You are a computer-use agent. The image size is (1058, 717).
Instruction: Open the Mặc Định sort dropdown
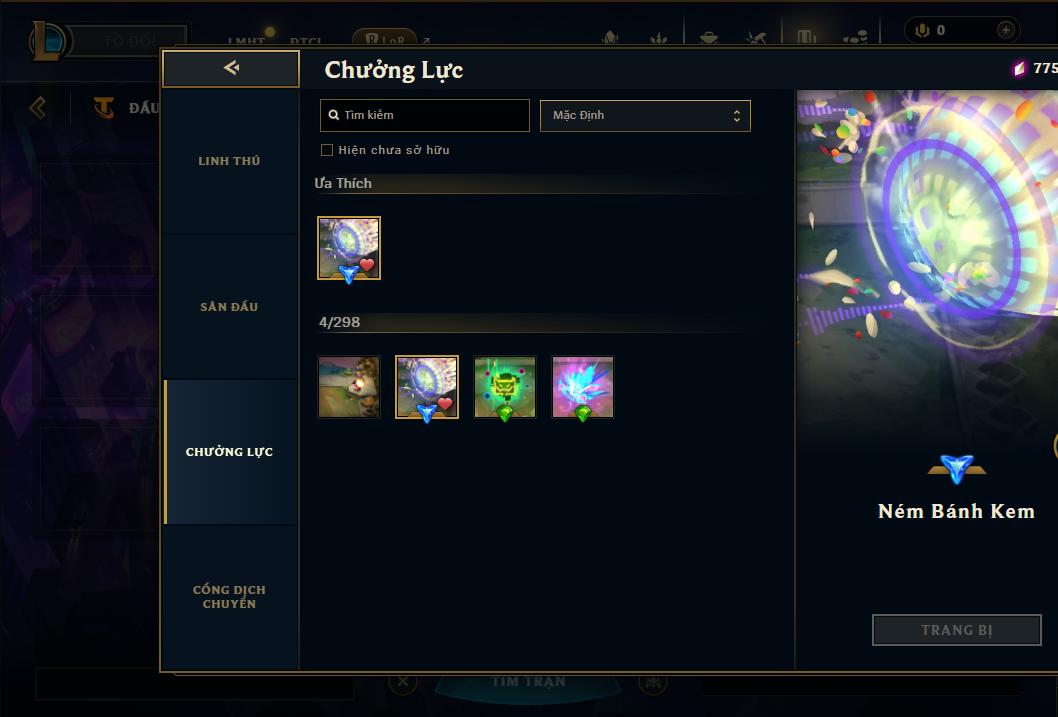645,115
